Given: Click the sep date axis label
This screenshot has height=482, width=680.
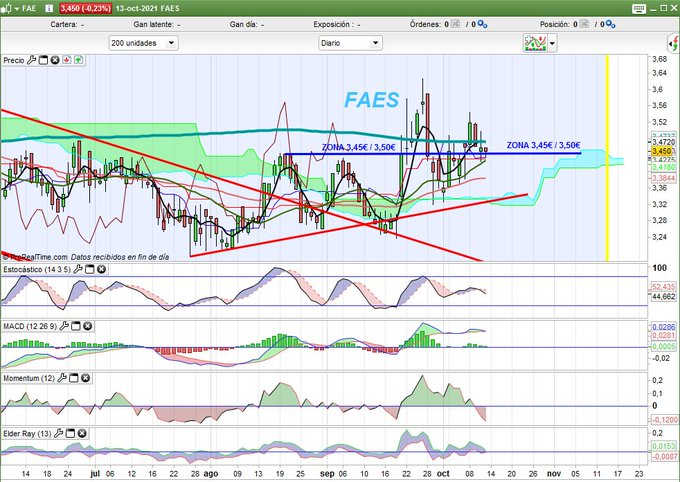Looking at the screenshot, I should click(x=327, y=474).
